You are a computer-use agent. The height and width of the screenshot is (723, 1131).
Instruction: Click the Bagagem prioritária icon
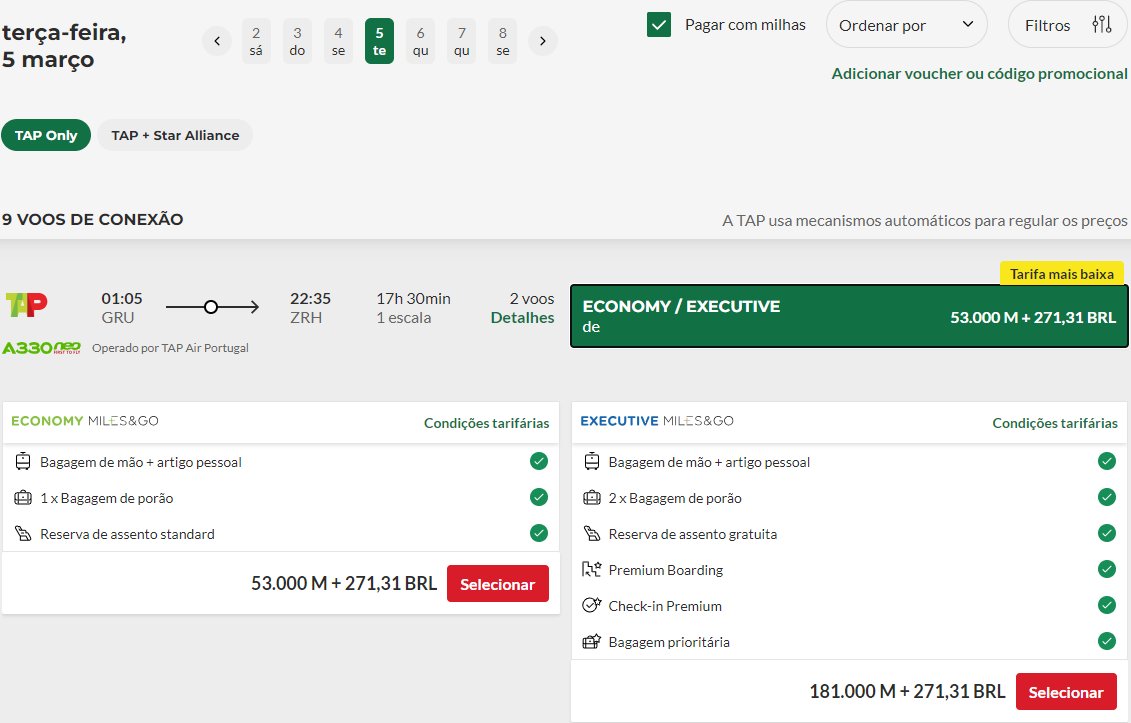591,641
